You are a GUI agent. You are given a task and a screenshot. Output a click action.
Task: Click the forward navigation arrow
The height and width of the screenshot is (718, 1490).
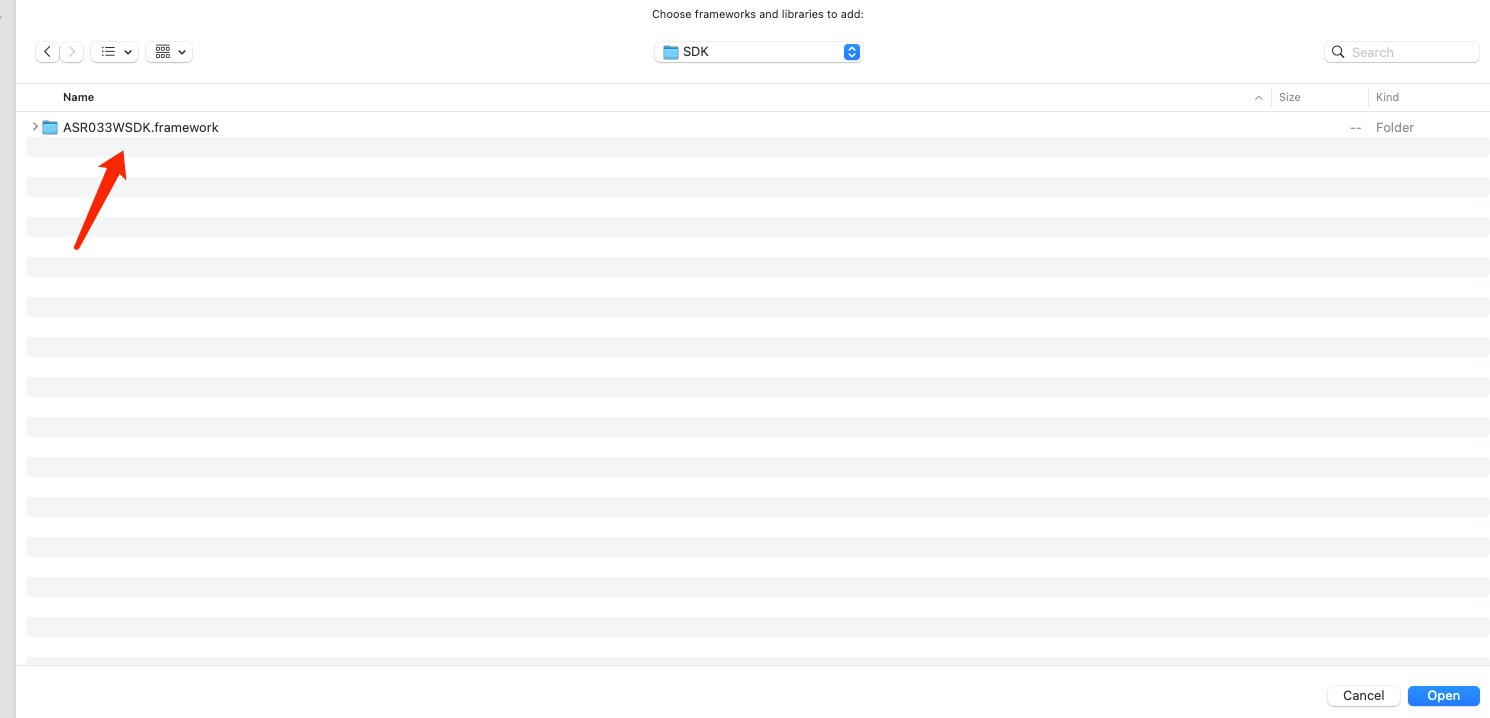pyautogui.click(x=72, y=52)
